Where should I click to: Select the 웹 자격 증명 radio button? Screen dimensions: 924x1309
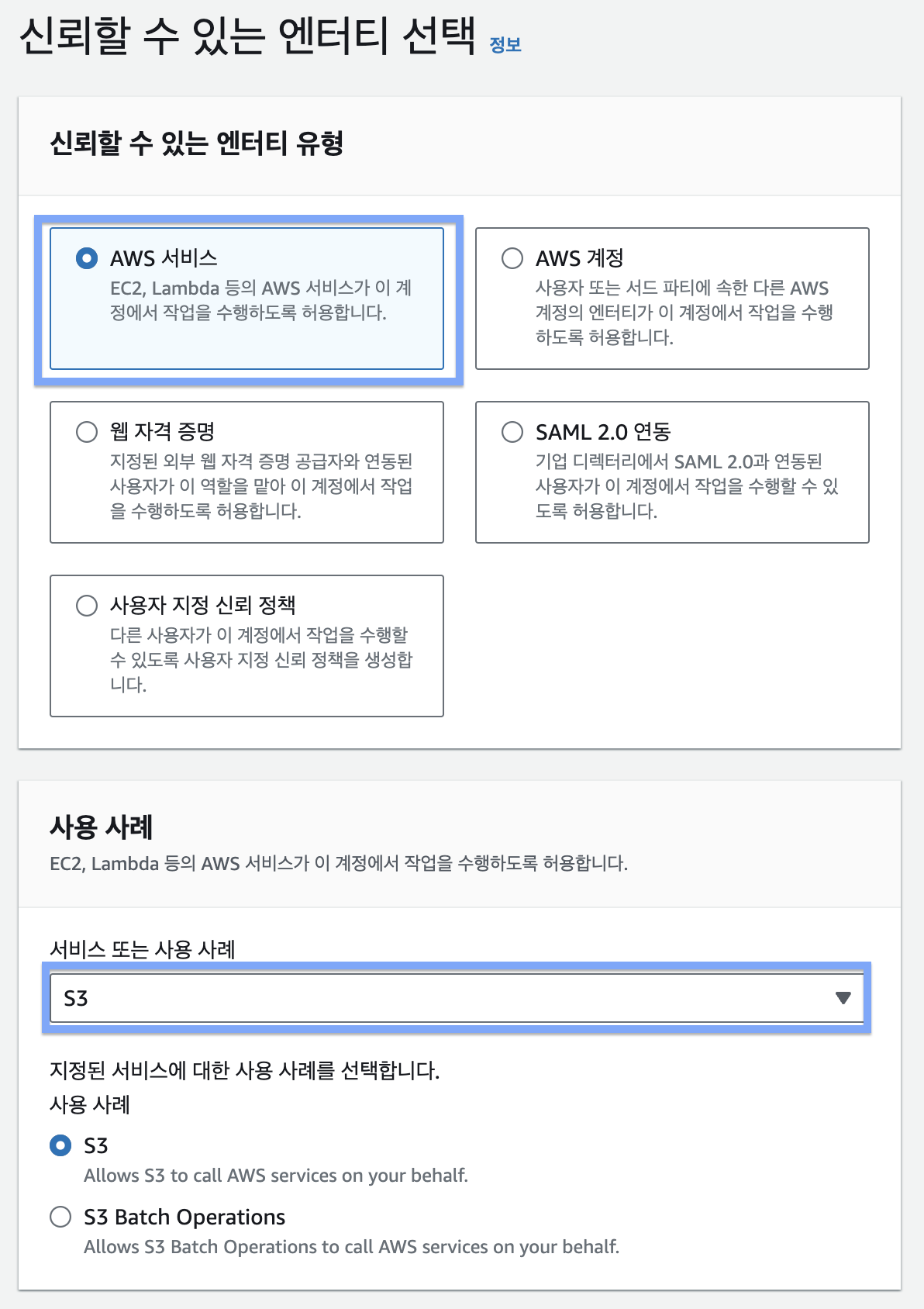click(87, 432)
